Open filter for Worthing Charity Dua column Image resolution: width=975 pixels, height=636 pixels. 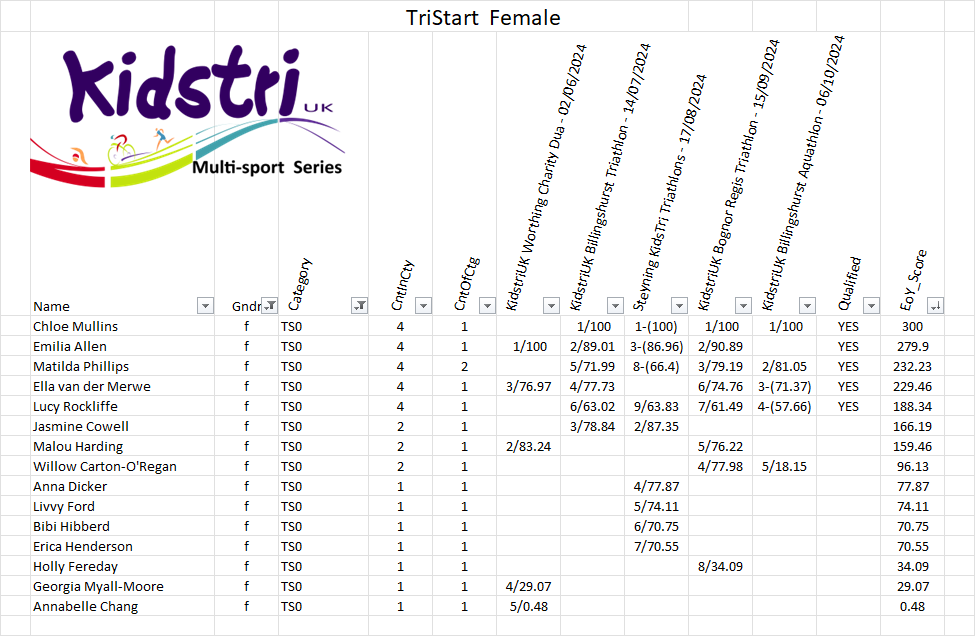coord(550,306)
